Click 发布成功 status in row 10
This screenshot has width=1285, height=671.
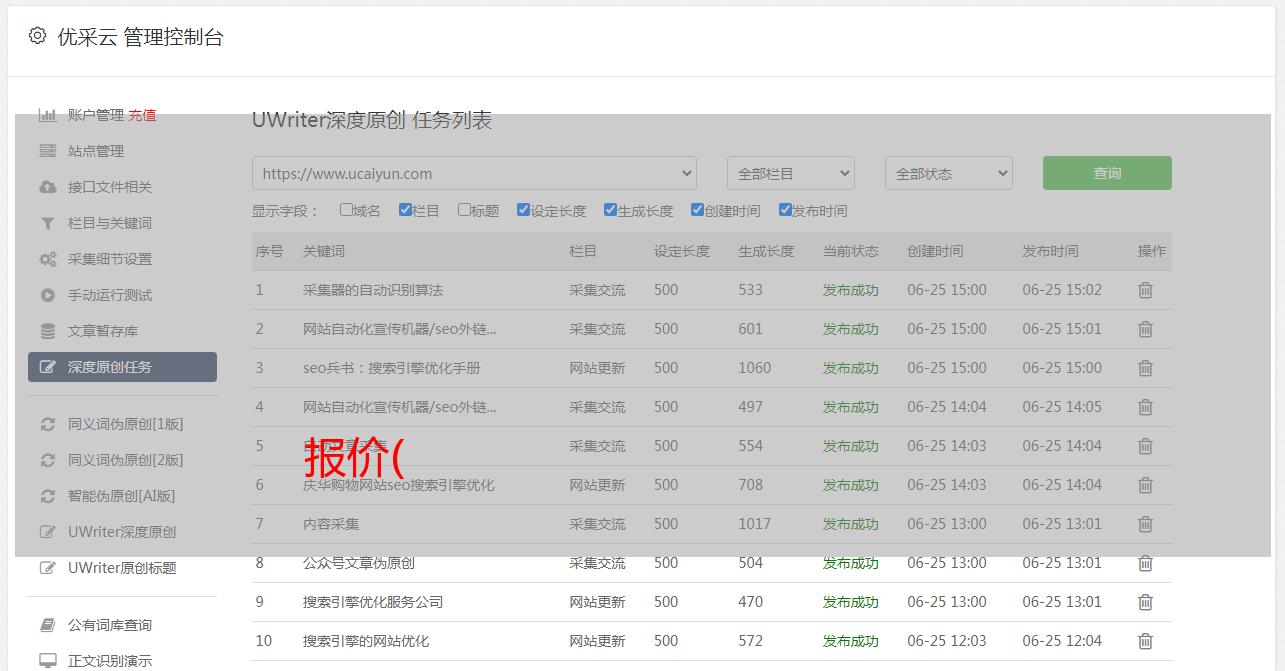pyautogui.click(x=851, y=641)
